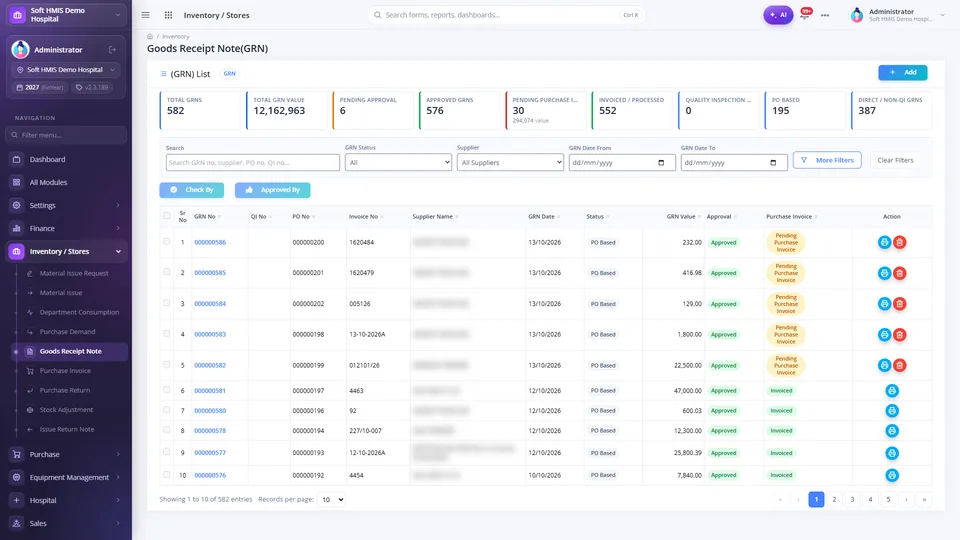Open the All Suppliers dropdown
The width and height of the screenshot is (960, 540).
(x=510, y=162)
